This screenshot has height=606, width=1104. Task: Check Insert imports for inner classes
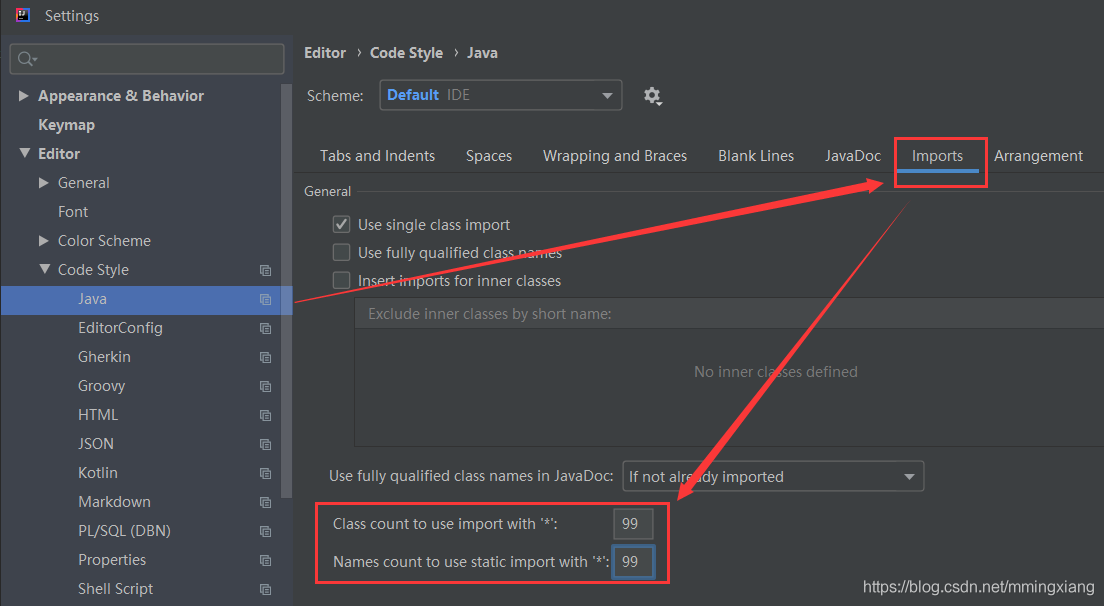342,281
